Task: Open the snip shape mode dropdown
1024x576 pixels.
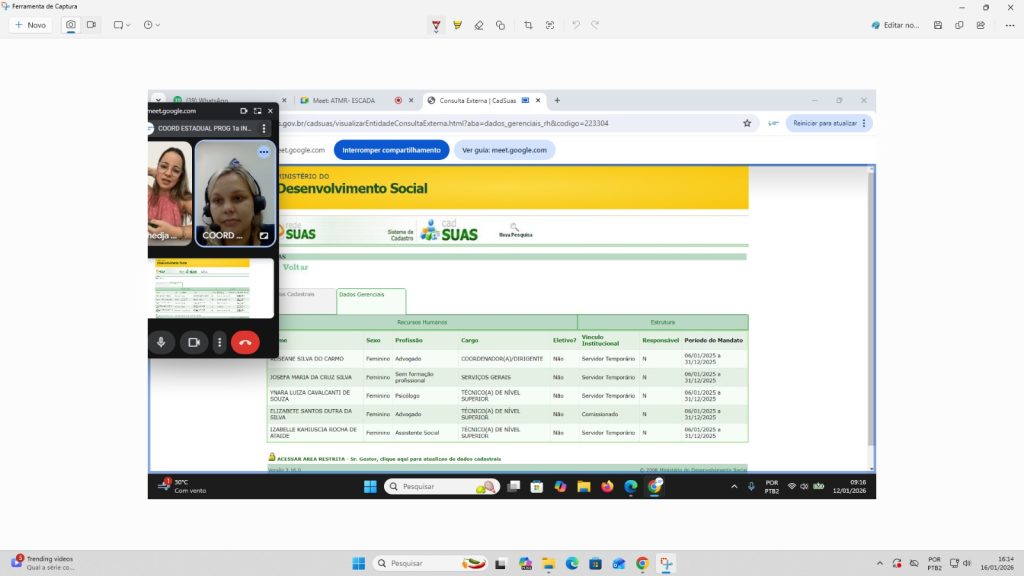Action: pyautogui.click(x=122, y=25)
